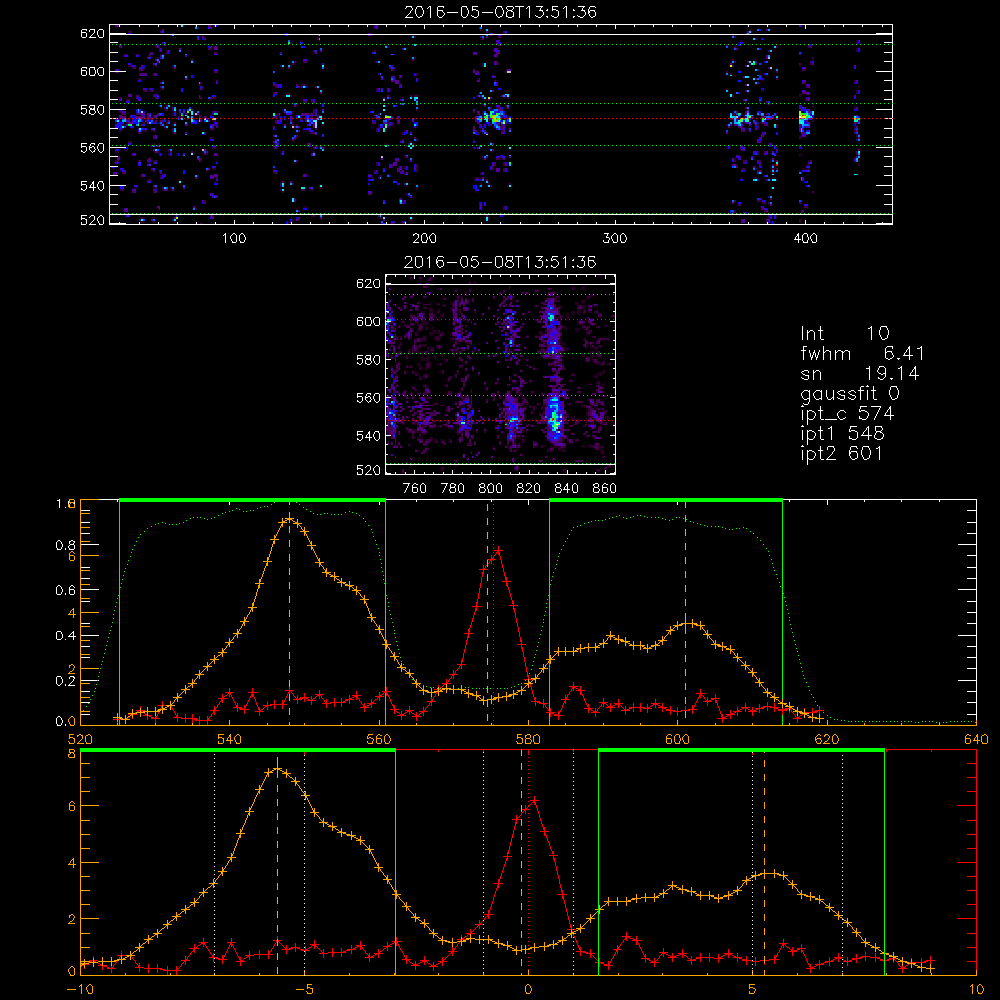1000x1000 pixels.
Task: Click the orange '-5' tick label on bottom plot
Action: click(307, 989)
